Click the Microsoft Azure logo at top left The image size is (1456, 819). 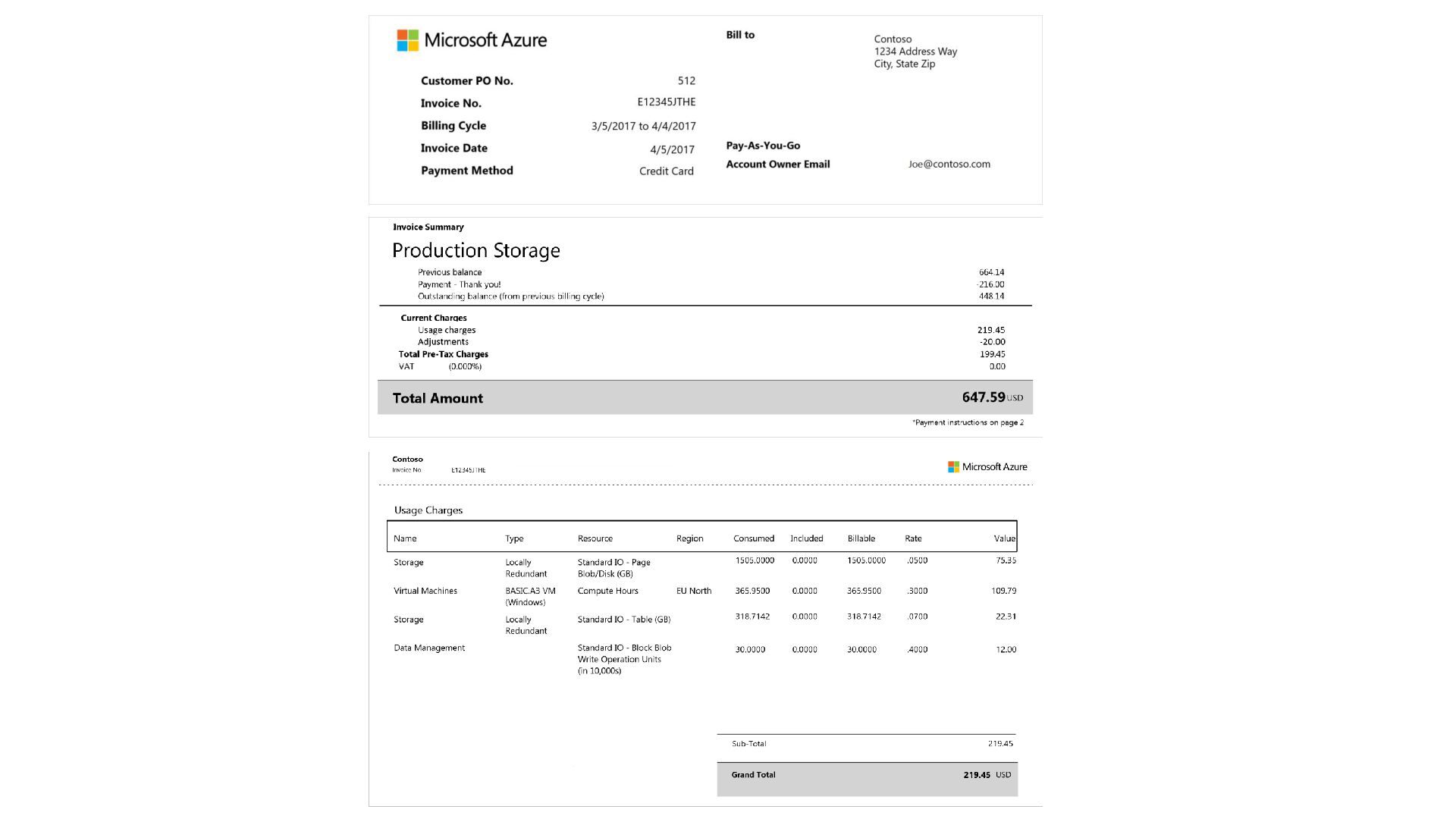pyautogui.click(x=472, y=40)
